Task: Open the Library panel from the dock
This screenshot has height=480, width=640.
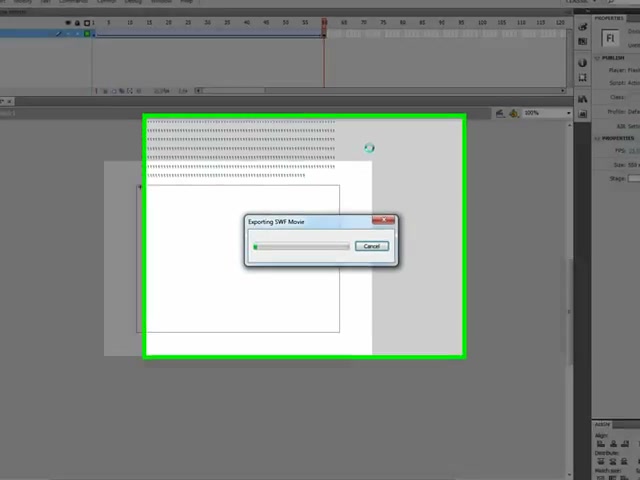Action: pyautogui.click(x=582, y=99)
